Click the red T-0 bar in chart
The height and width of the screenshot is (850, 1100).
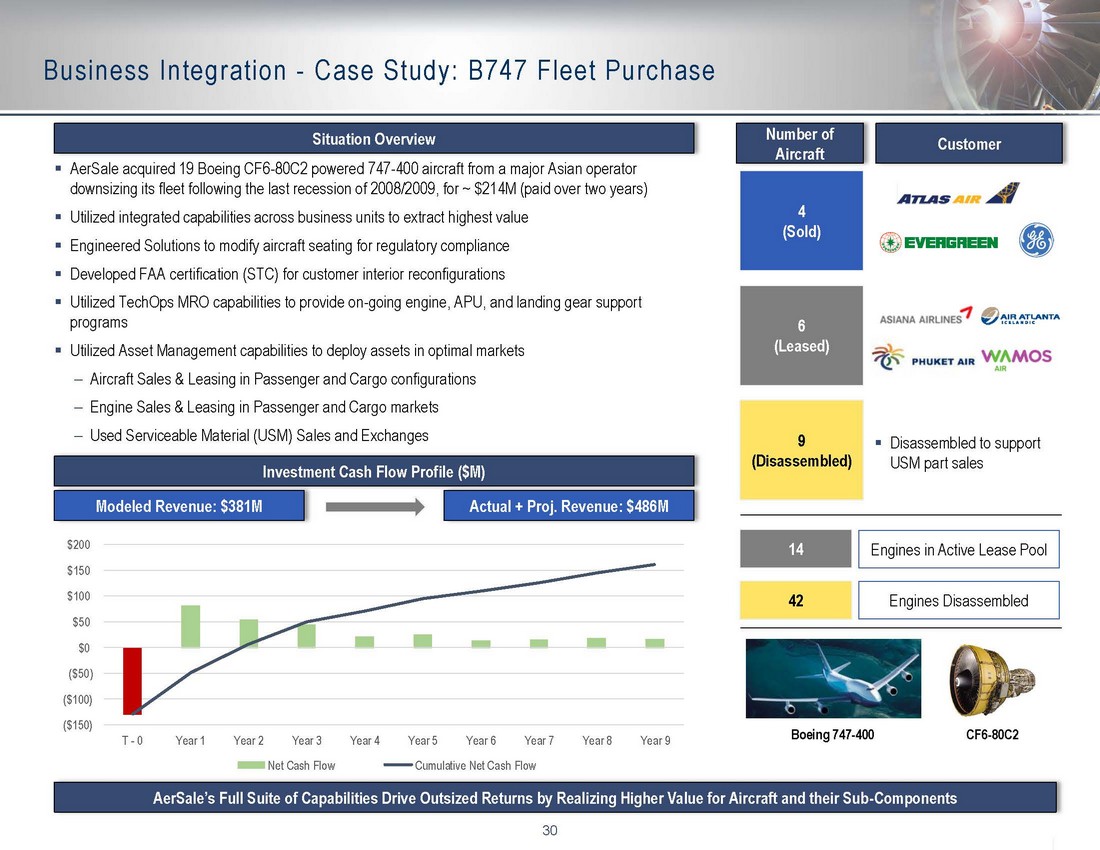132,681
